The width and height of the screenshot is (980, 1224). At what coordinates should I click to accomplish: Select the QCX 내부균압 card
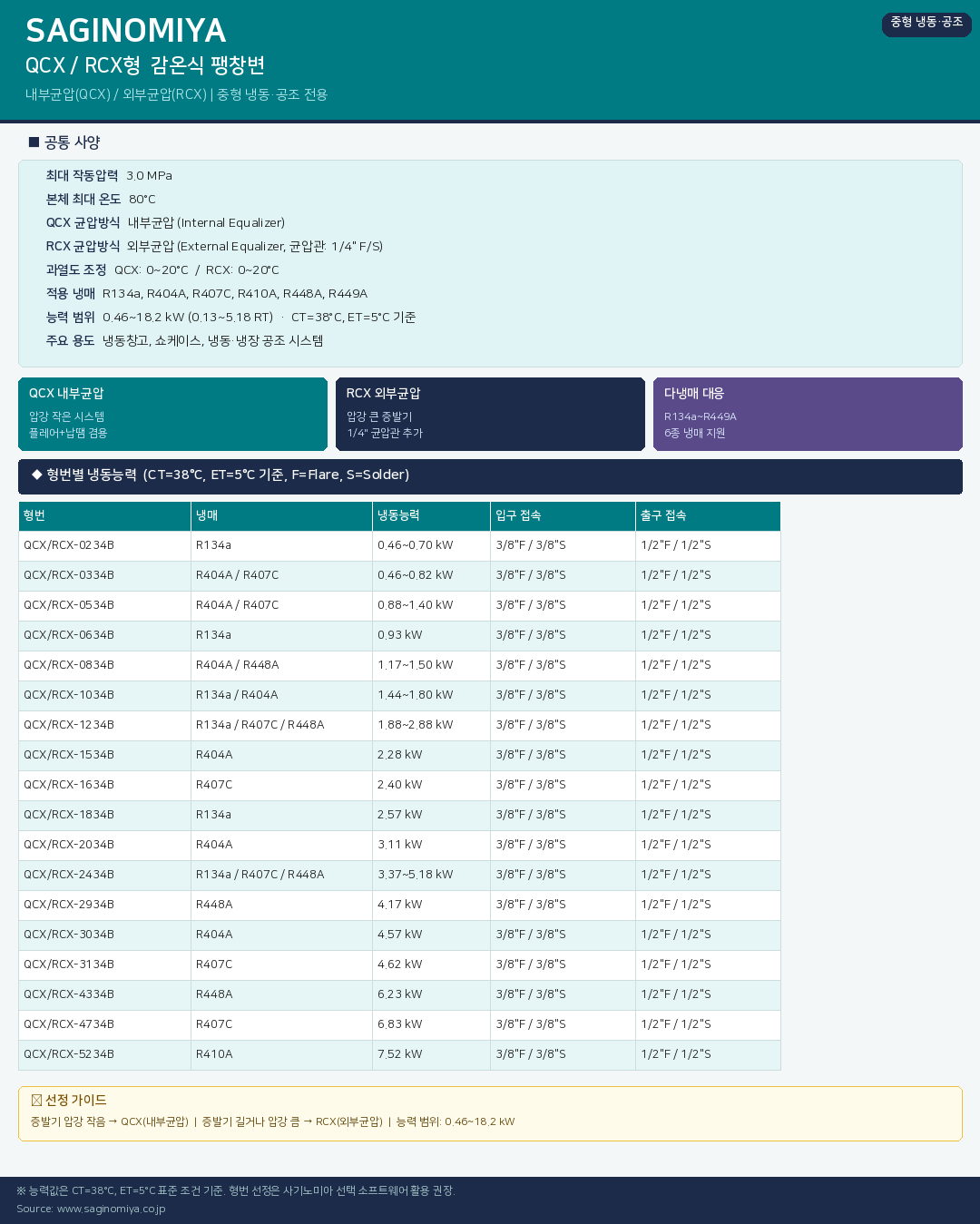172,414
